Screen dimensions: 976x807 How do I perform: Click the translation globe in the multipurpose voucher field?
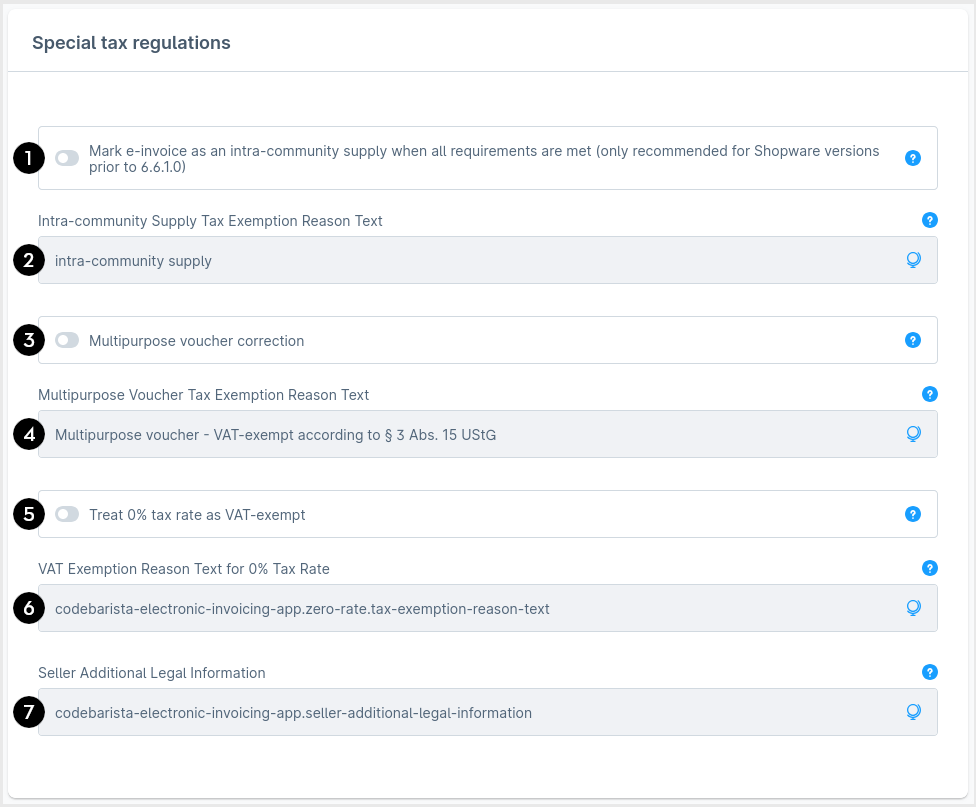913,434
